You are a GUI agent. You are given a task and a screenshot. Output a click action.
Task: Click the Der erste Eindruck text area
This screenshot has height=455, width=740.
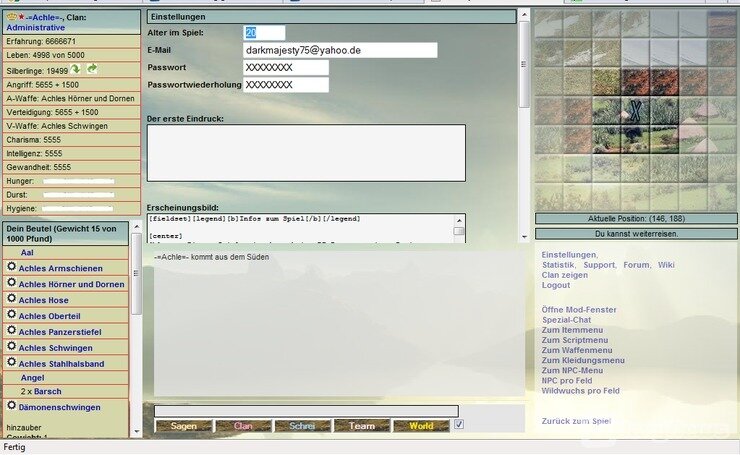point(306,153)
